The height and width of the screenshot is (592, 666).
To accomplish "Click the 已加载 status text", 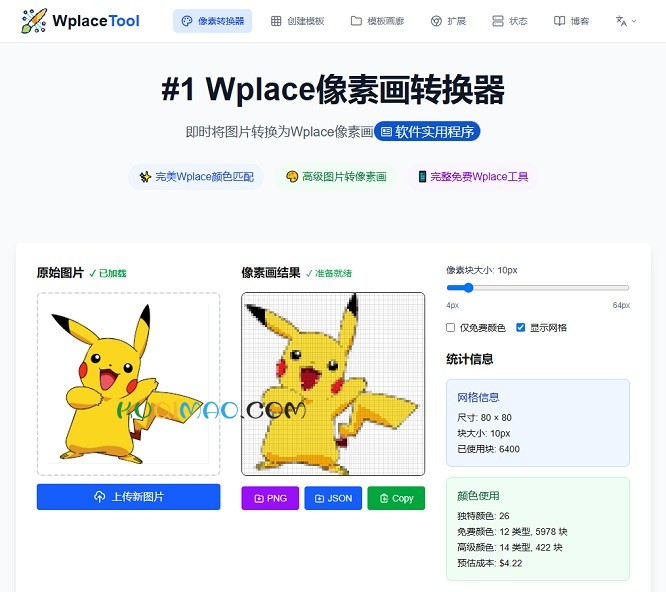I will pos(108,273).
